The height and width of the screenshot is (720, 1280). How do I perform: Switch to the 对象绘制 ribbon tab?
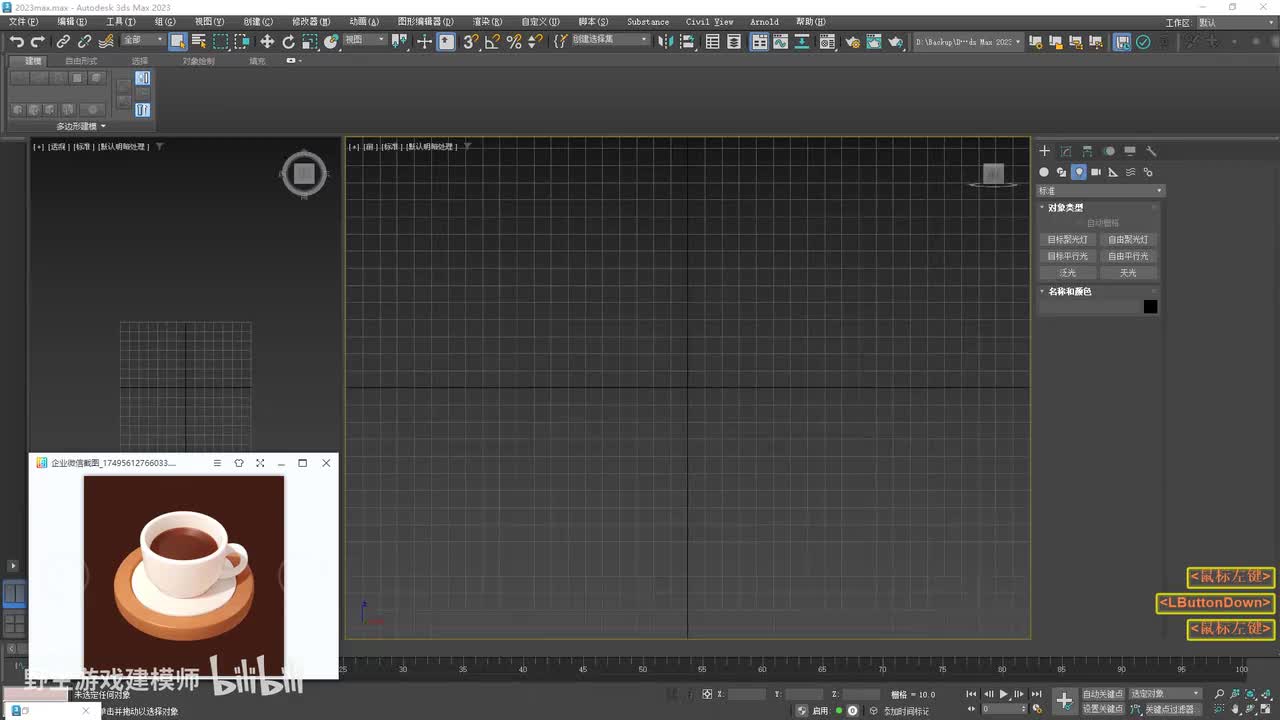click(198, 61)
